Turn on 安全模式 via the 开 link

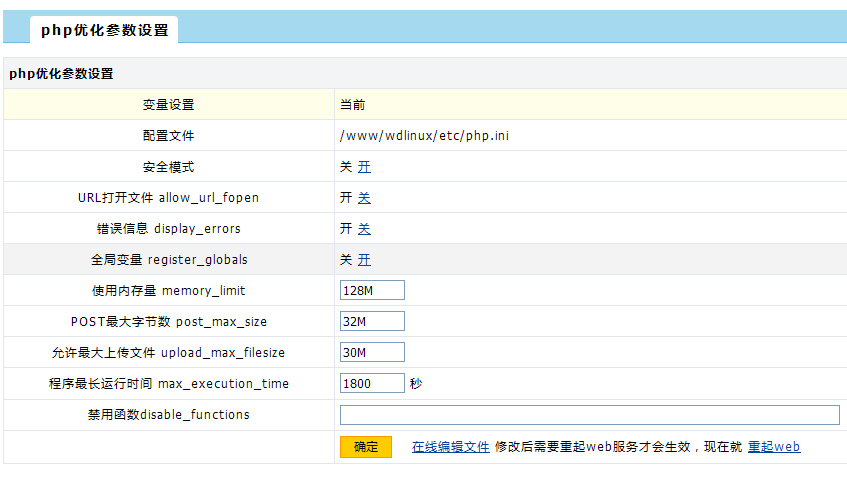click(364, 167)
